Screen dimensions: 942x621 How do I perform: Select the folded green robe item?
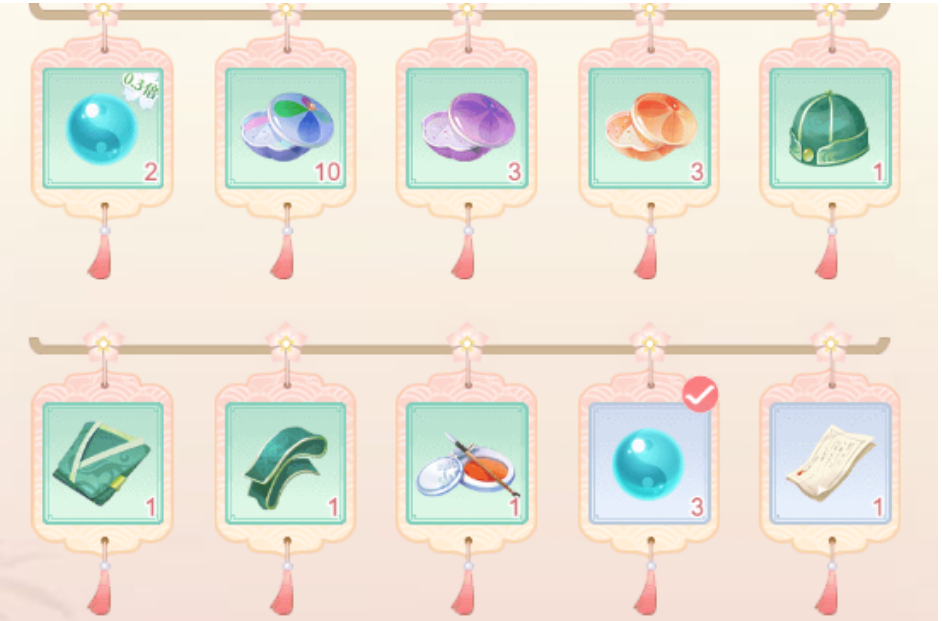[103, 463]
